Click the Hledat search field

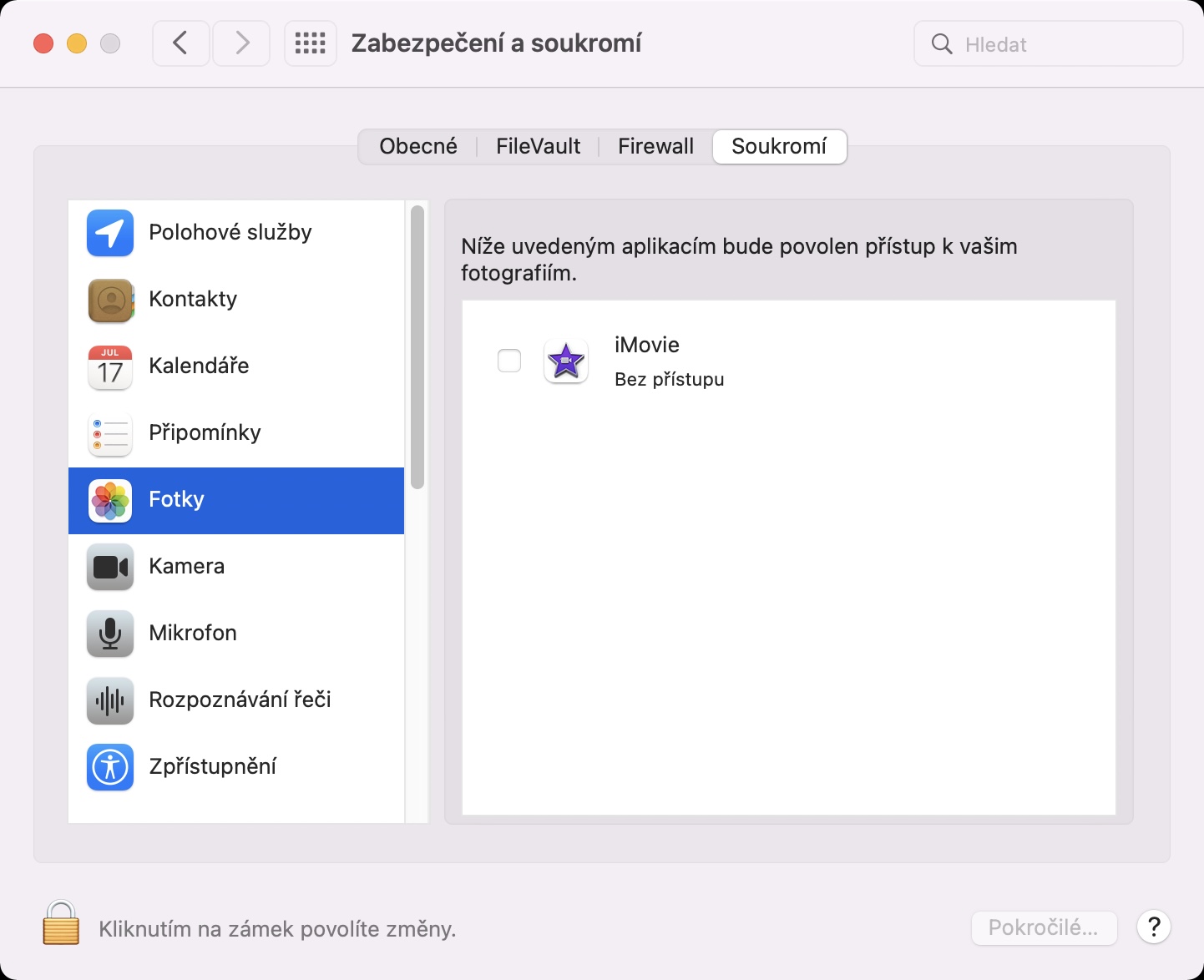(x=1060, y=44)
